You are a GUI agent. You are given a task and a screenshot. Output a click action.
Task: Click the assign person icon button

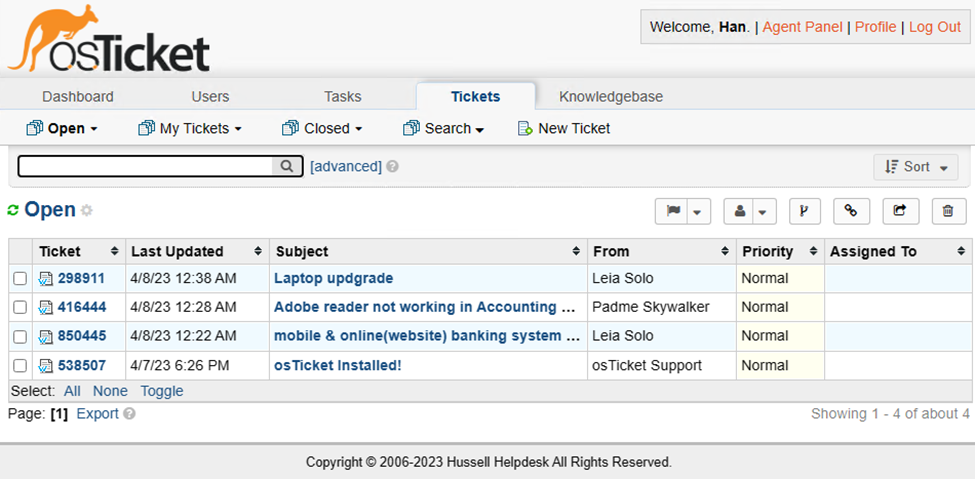740,211
